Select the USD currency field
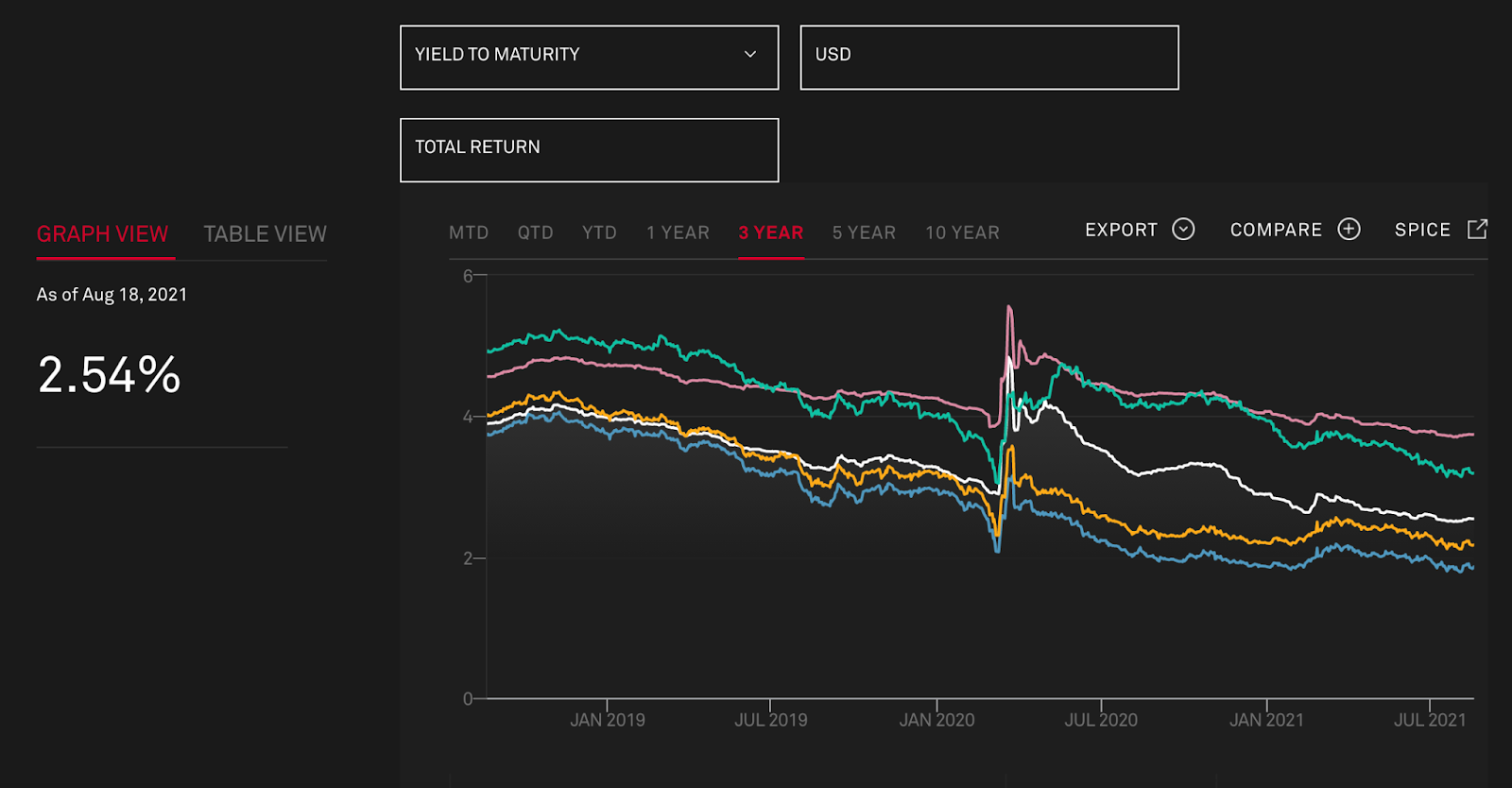 (989, 58)
